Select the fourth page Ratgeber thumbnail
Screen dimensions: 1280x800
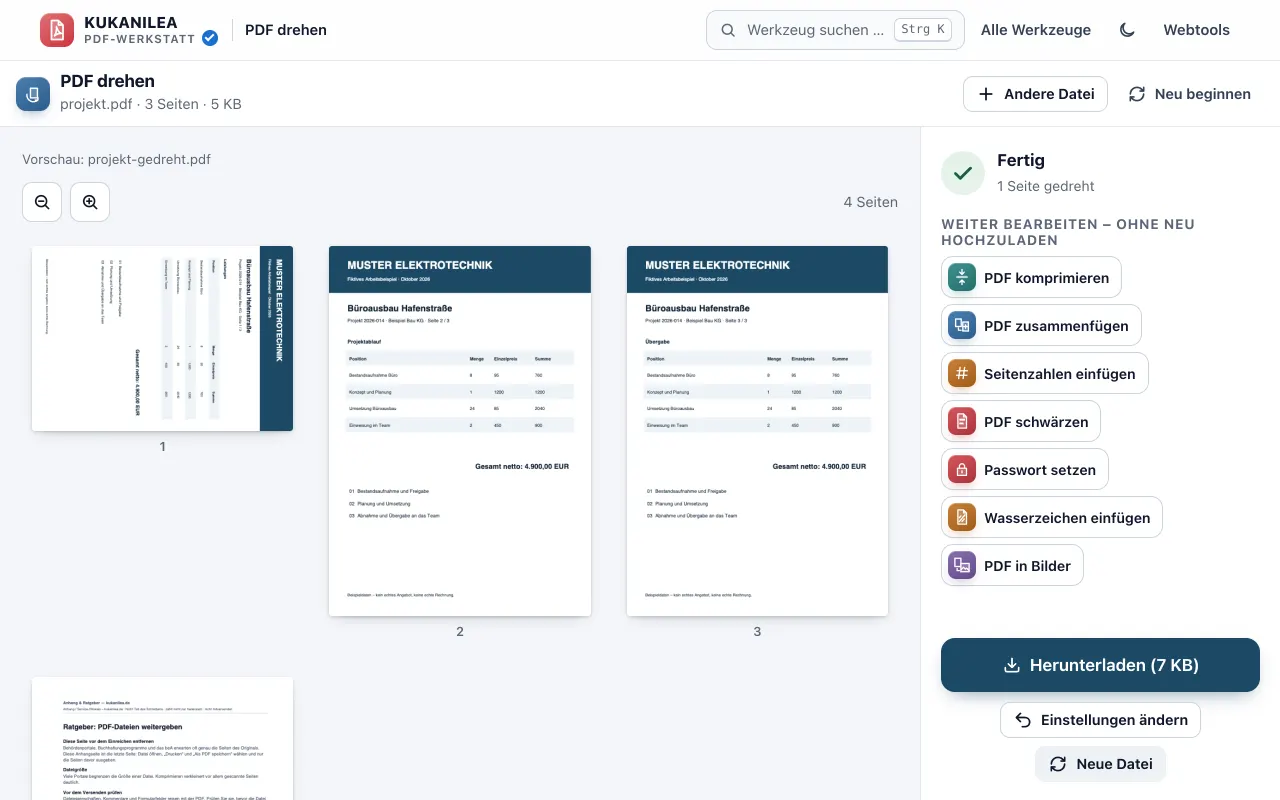click(162, 738)
